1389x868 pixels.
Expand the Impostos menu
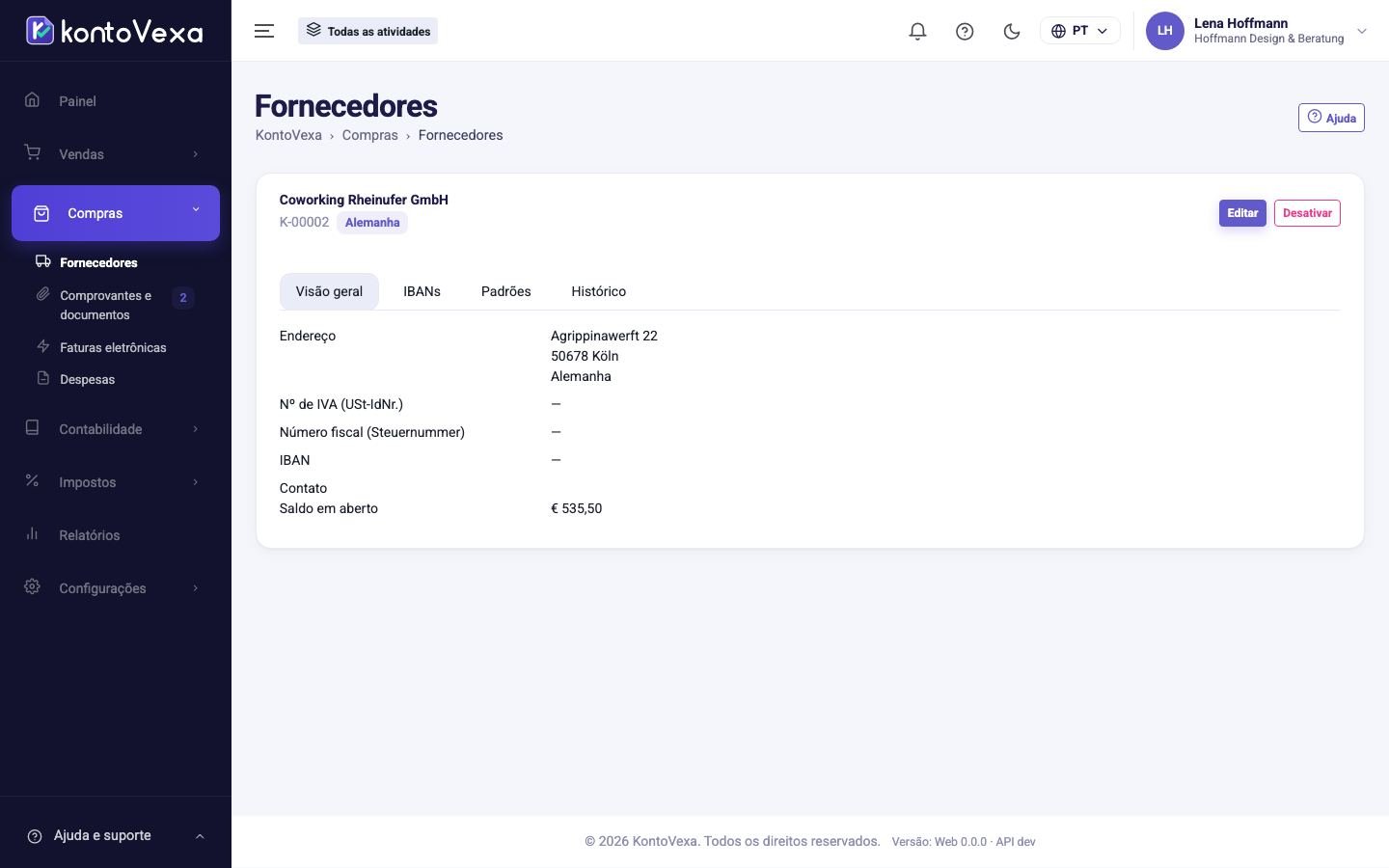point(116,481)
